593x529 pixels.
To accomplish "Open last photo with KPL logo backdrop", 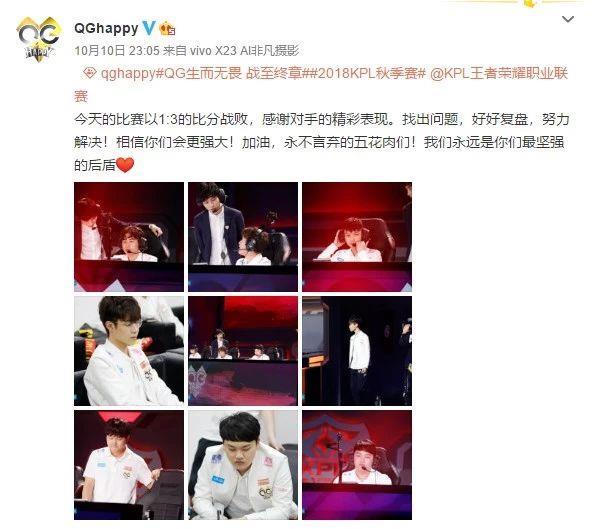I will pyautogui.click(x=357, y=465).
